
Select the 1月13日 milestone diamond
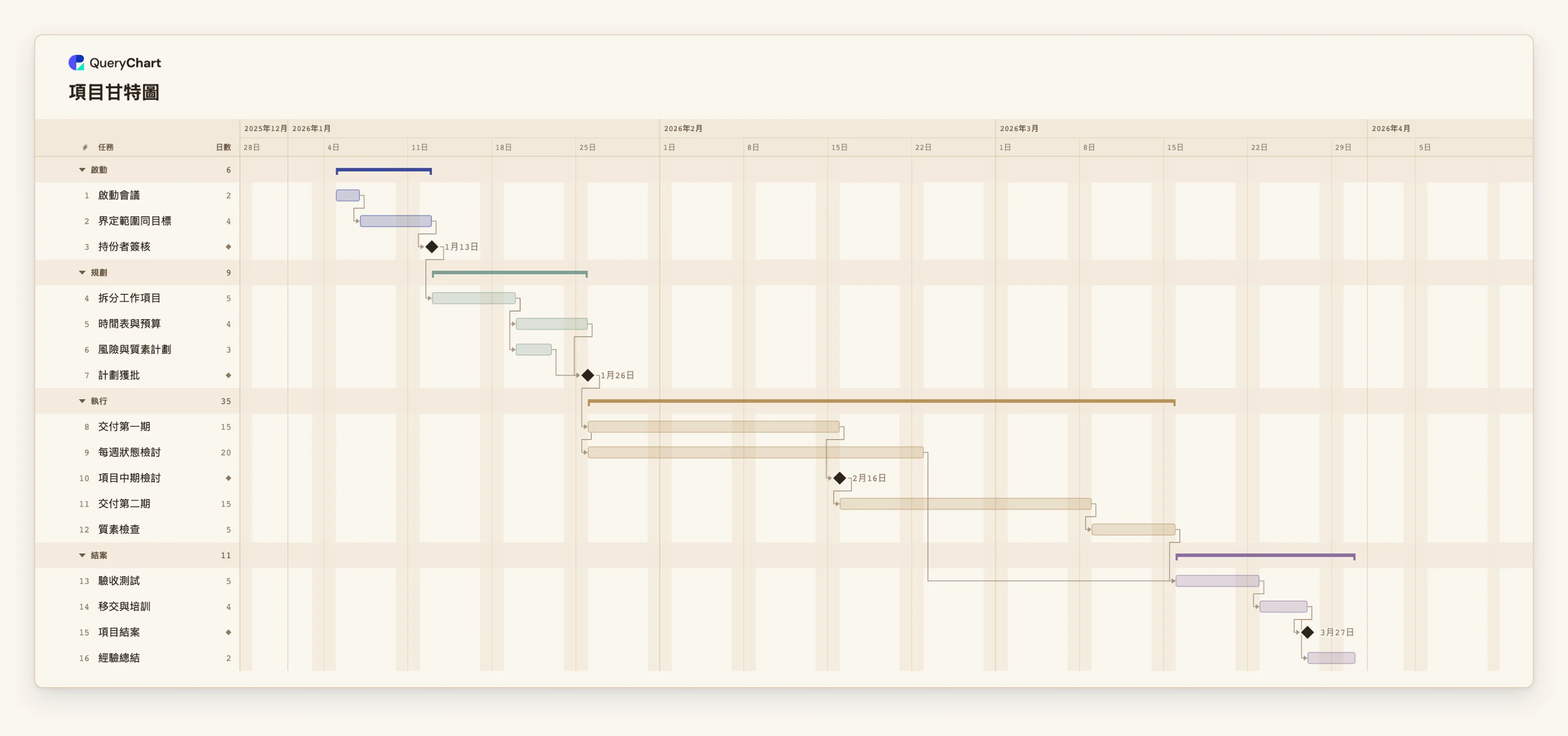[x=431, y=247]
